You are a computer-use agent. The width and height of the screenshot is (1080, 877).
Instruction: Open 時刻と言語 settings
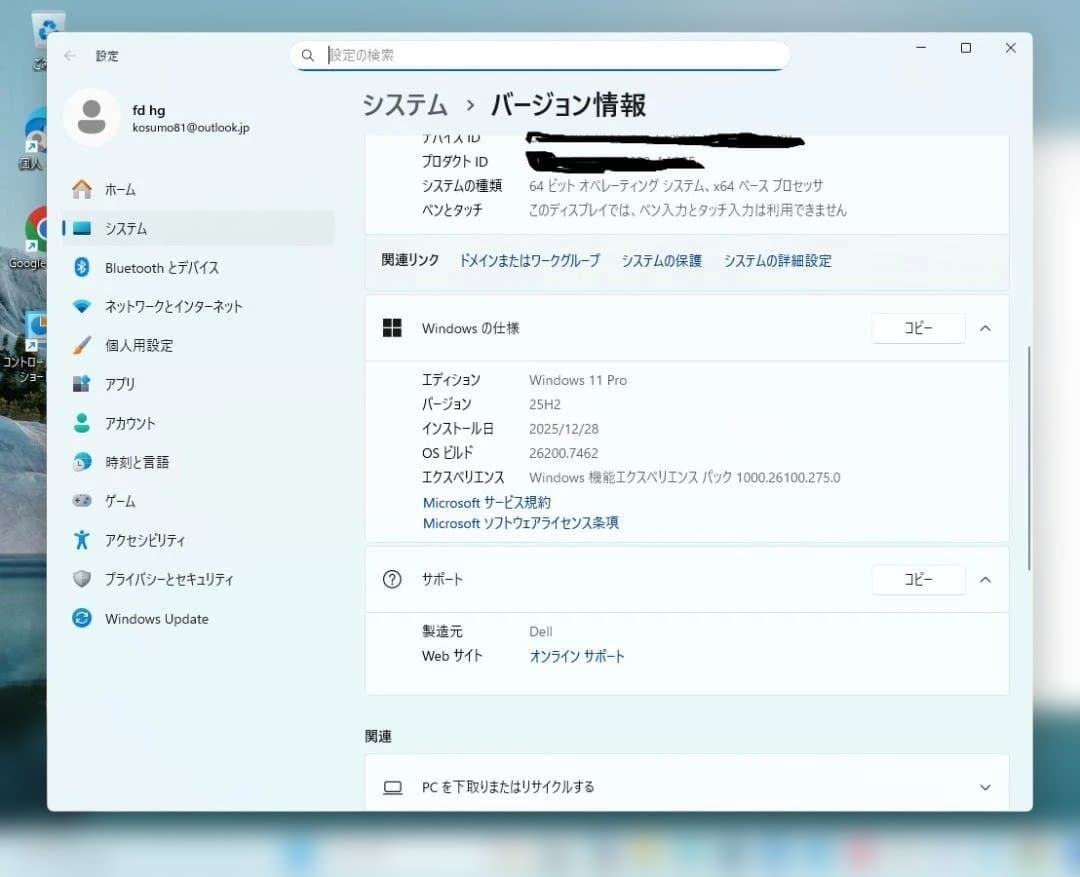[x=138, y=461]
